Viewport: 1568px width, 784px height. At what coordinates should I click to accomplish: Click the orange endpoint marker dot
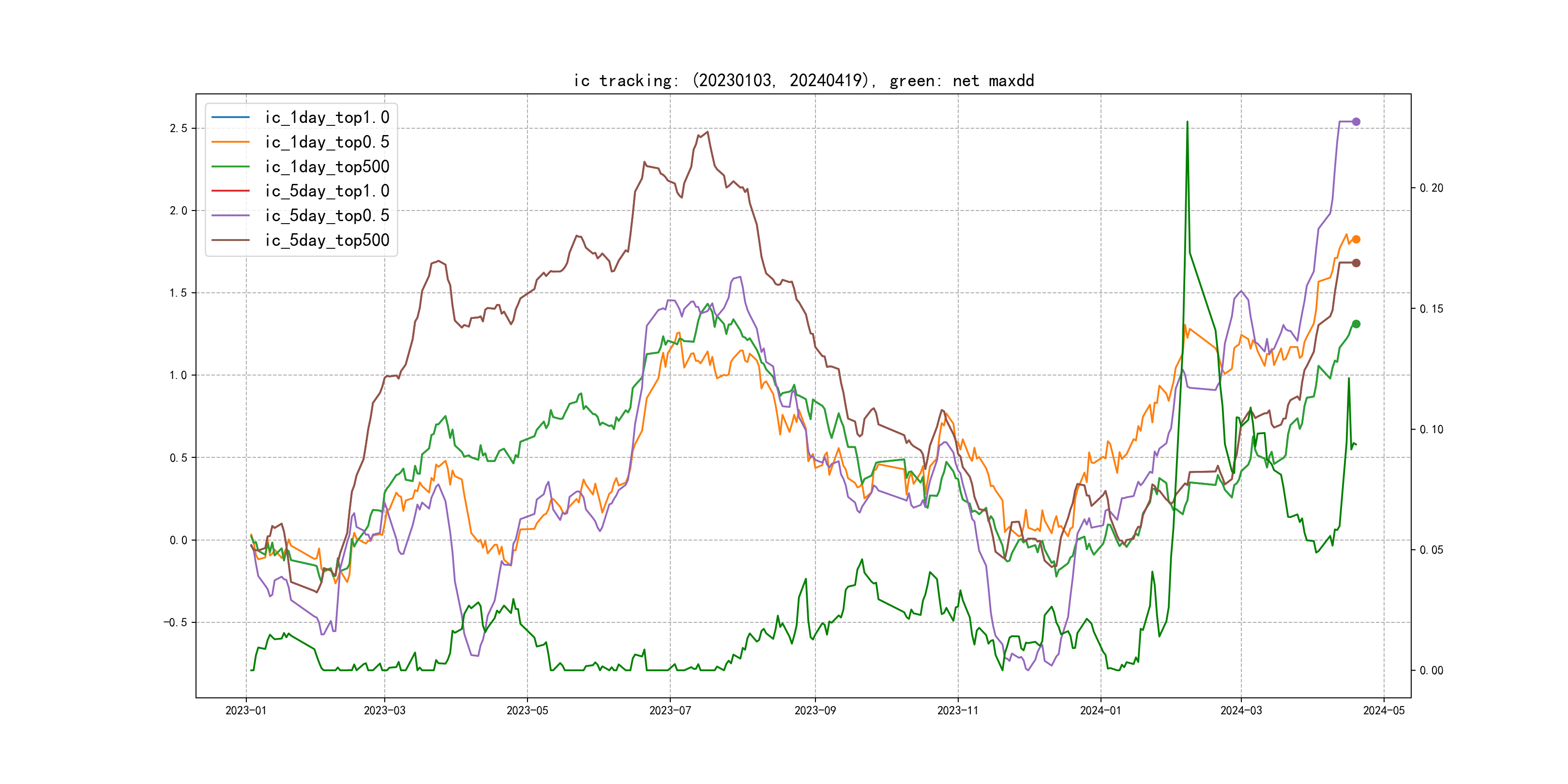1356,240
